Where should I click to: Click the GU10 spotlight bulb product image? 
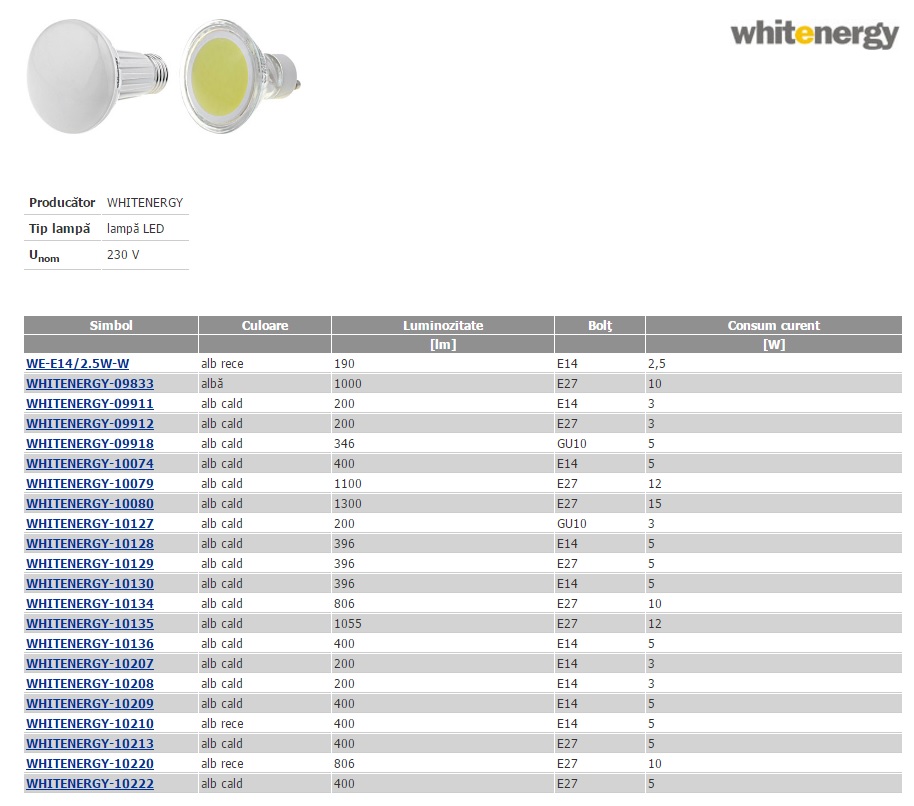tap(240, 76)
